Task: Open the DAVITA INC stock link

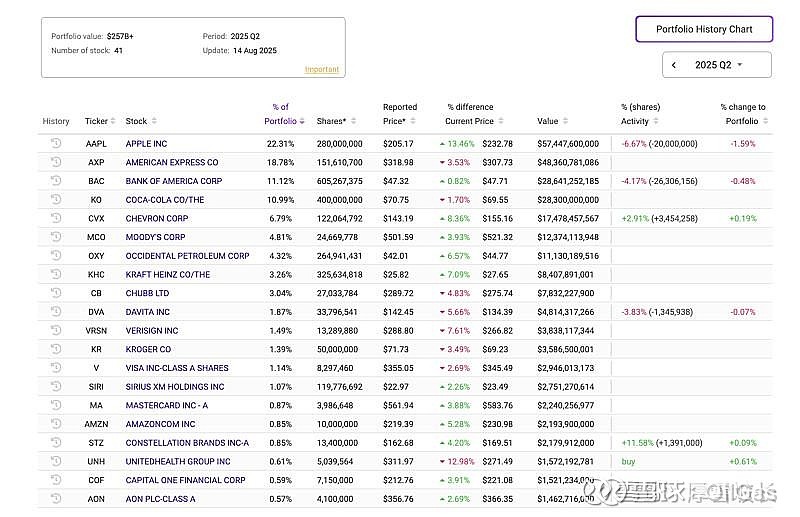Action: pos(147,312)
